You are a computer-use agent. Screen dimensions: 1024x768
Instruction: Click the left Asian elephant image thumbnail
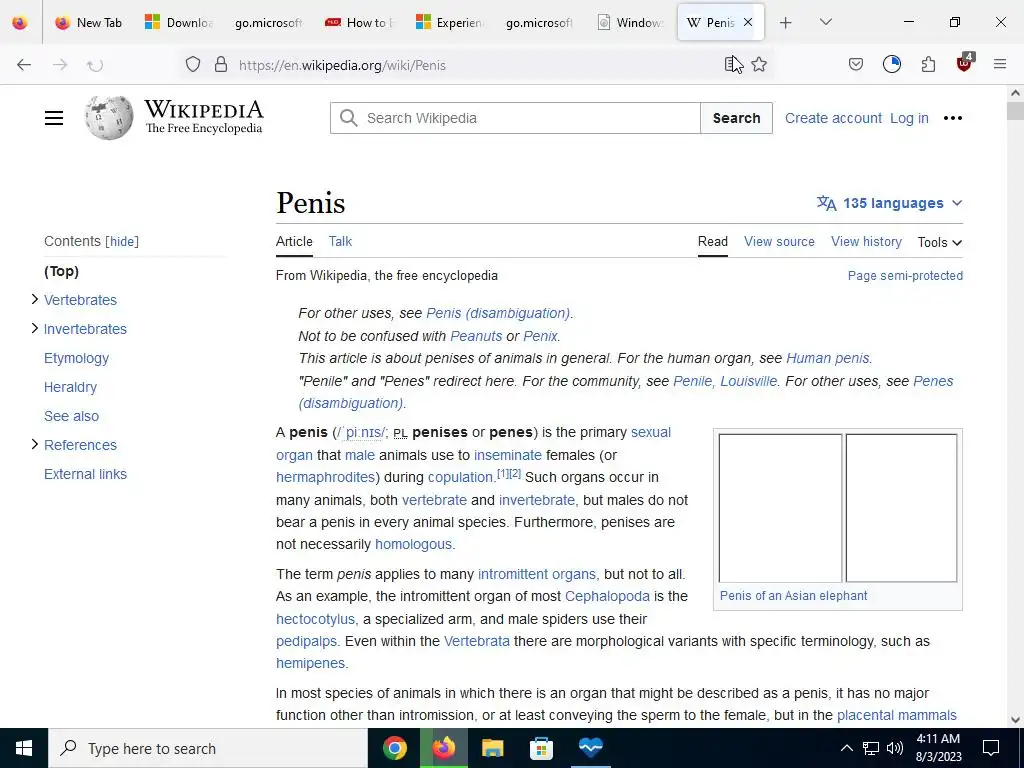[x=780, y=507]
